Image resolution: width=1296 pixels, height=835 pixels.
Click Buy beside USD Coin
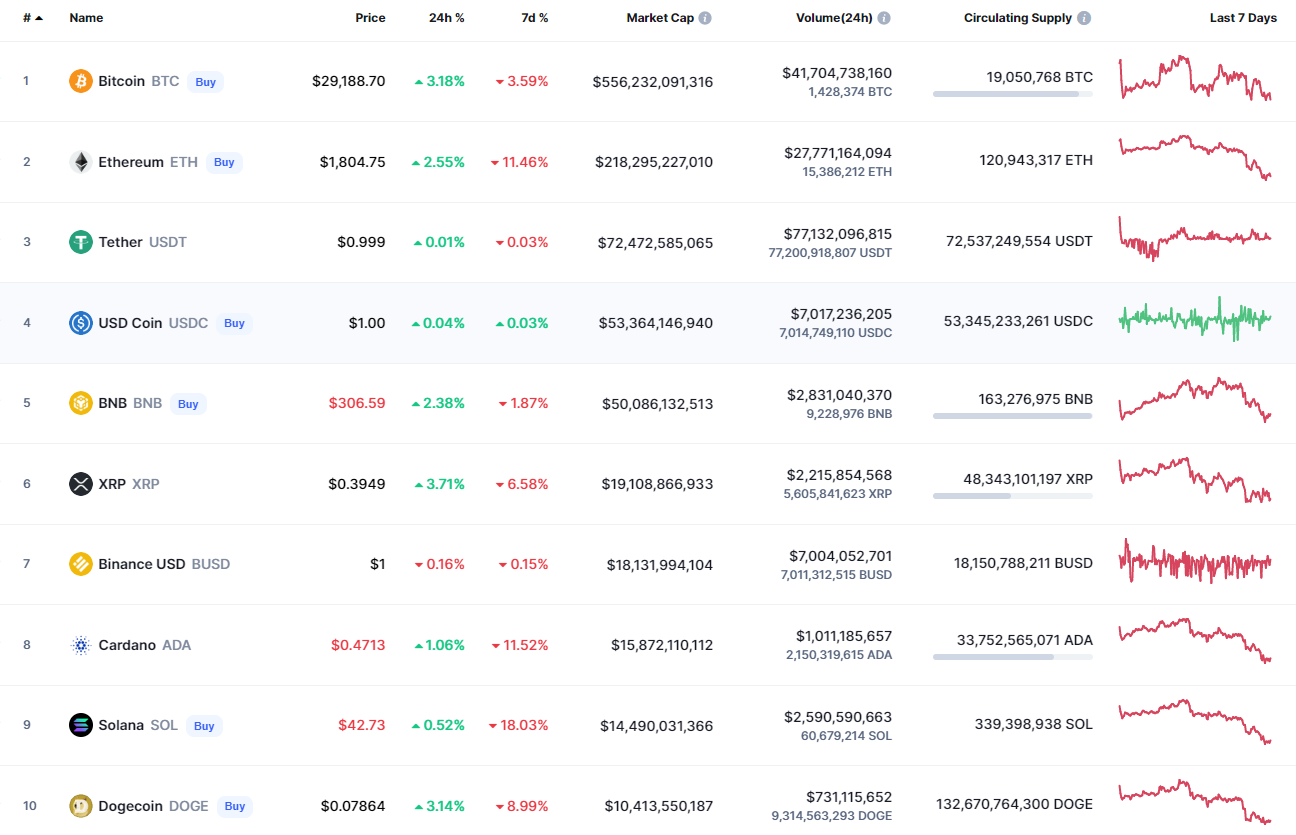[234, 323]
